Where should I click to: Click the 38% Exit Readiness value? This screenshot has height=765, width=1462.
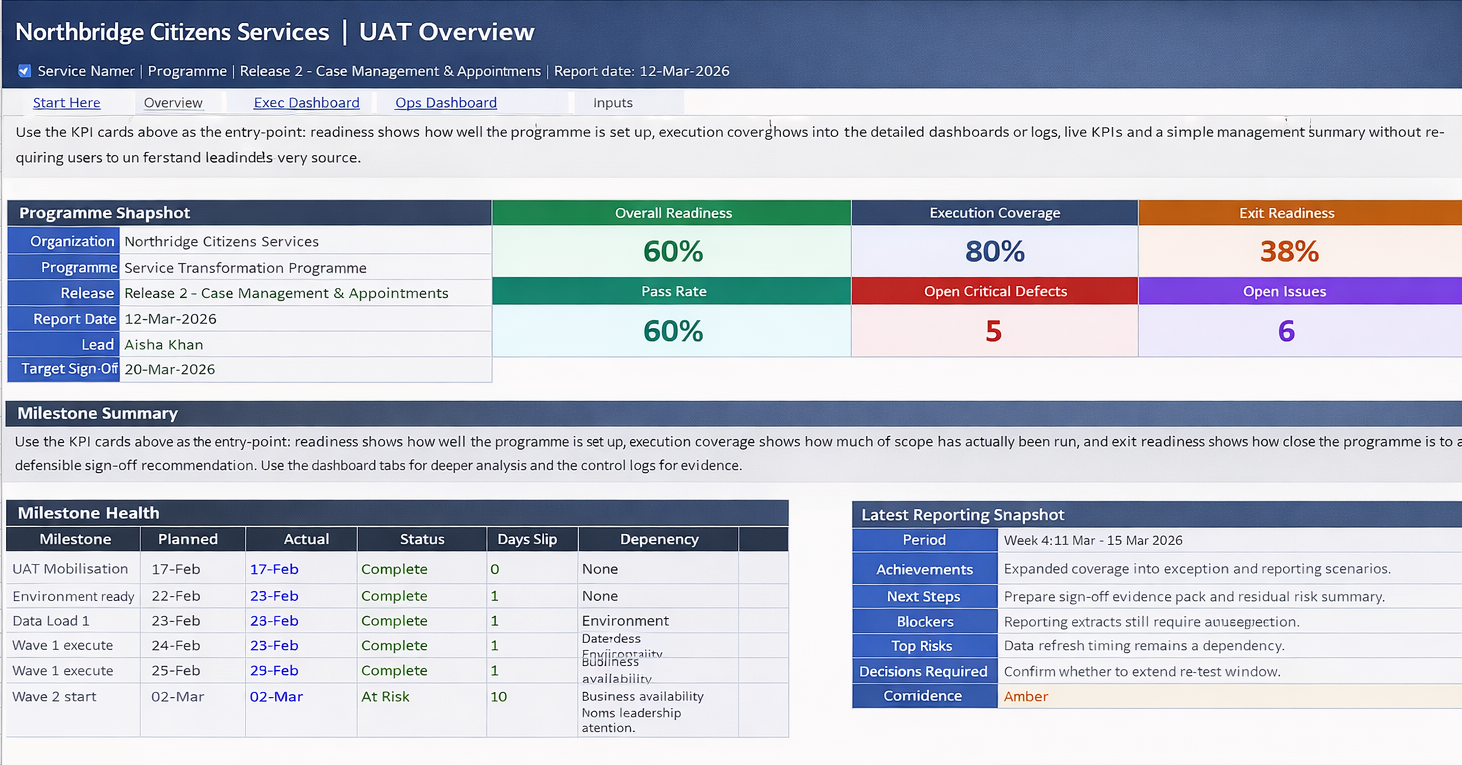1289,251
